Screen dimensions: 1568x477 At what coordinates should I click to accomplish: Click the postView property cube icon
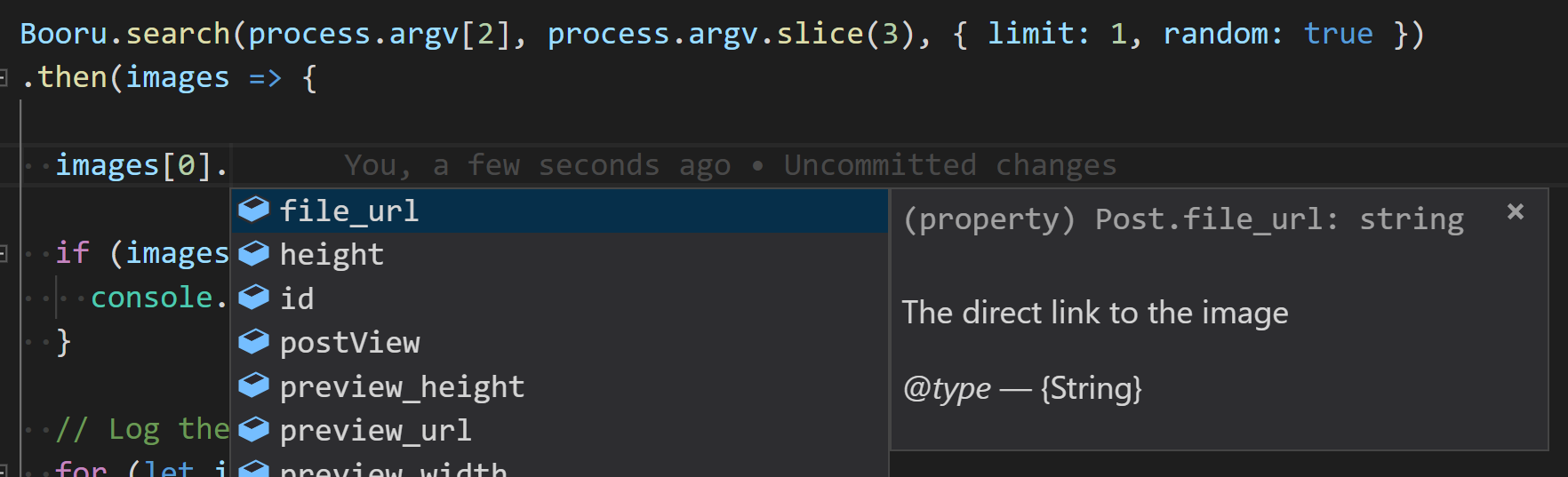click(x=253, y=341)
